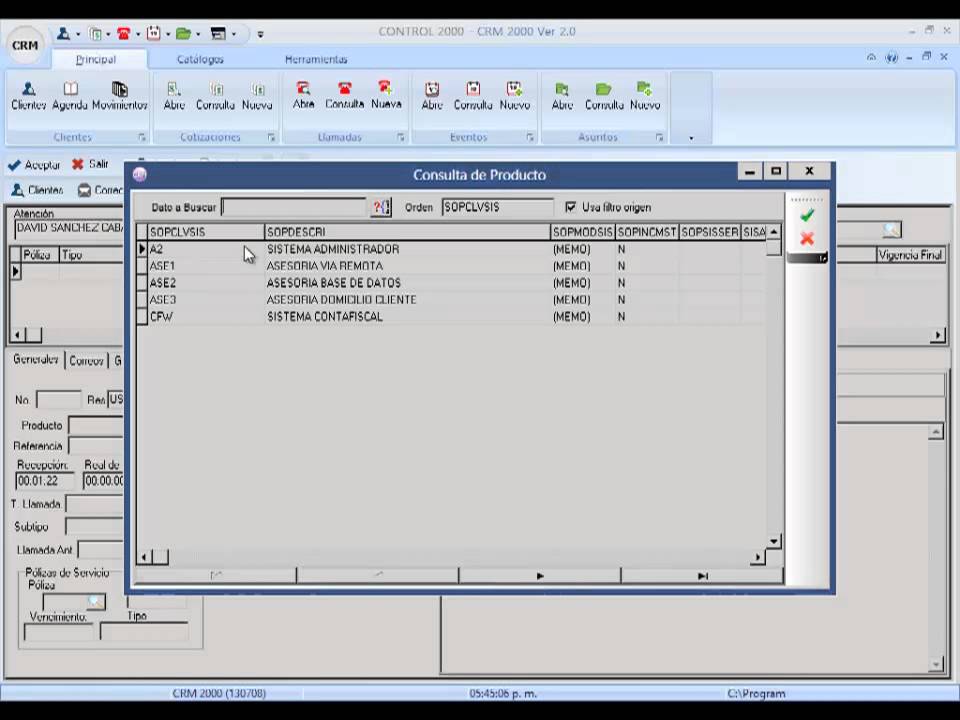Select the CFW row
The height and width of the screenshot is (720, 960).
click(x=451, y=317)
